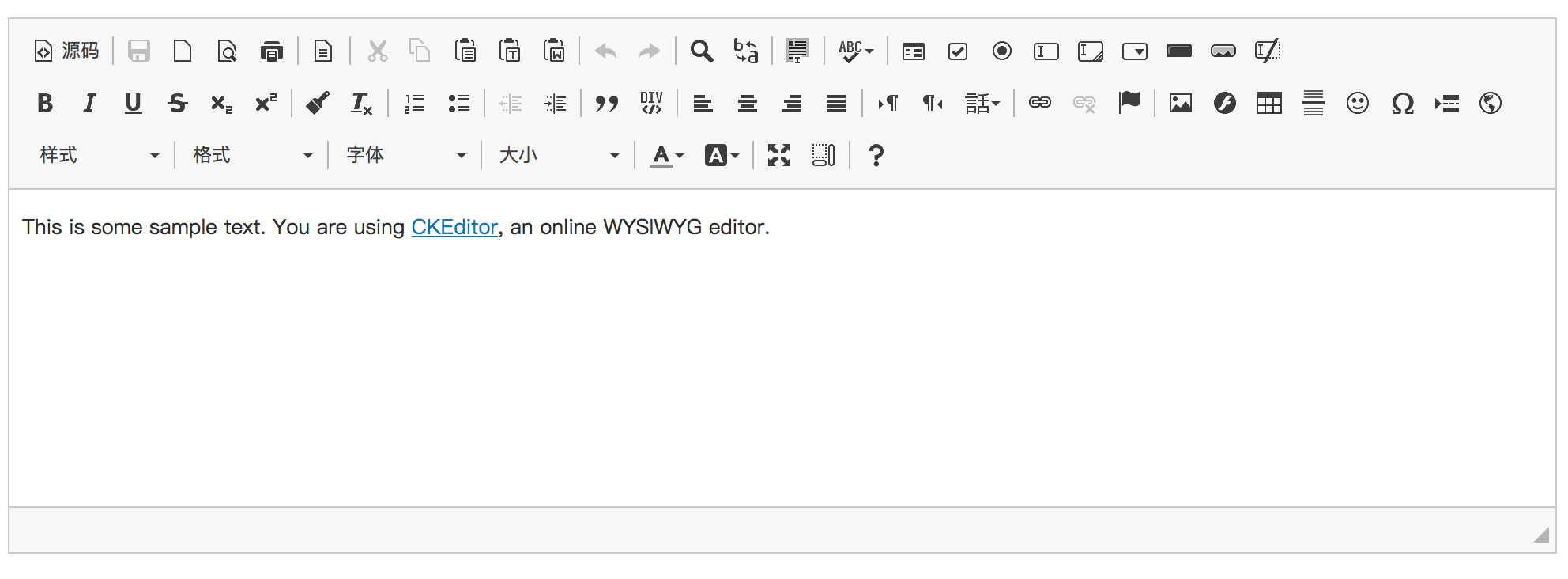Insert an IFrame (globe icon)
1568x579 pixels.
tap(1491, 104)
